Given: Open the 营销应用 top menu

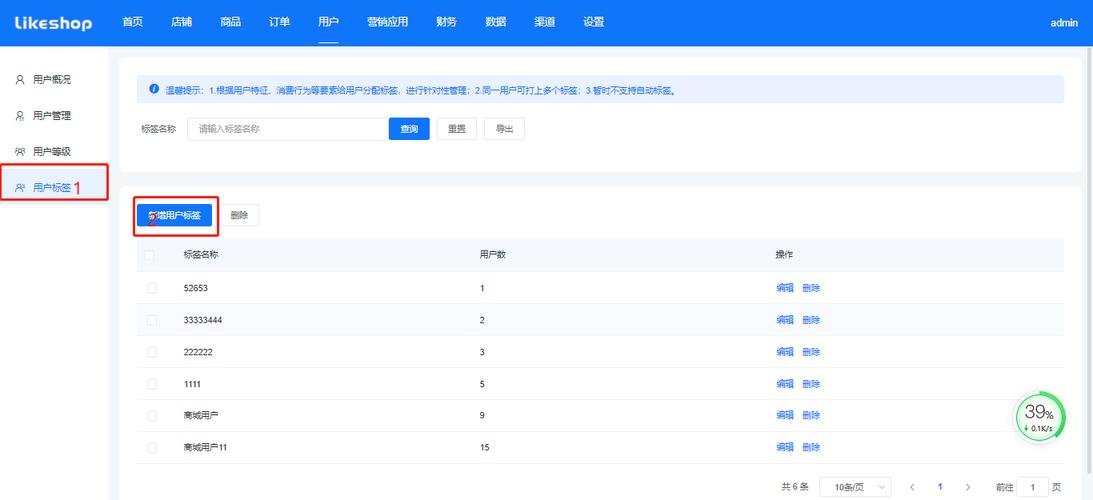Looking at the screenshot, I should point(388,22).
